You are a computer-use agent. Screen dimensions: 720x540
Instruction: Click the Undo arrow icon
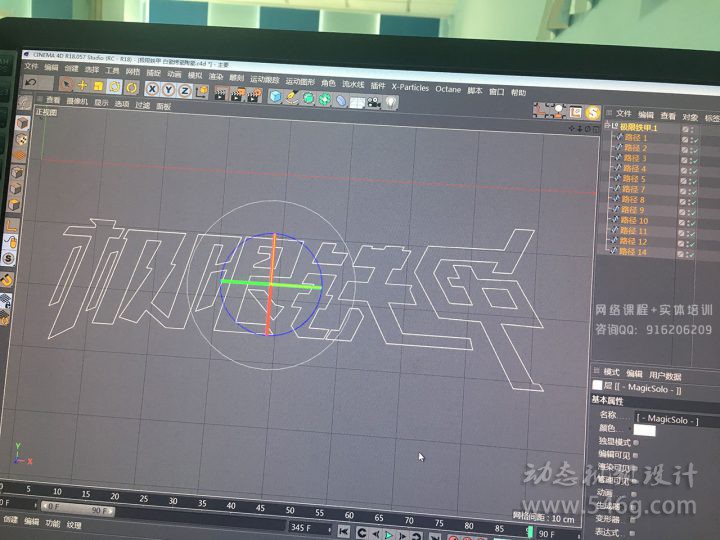tap(31, 82)
